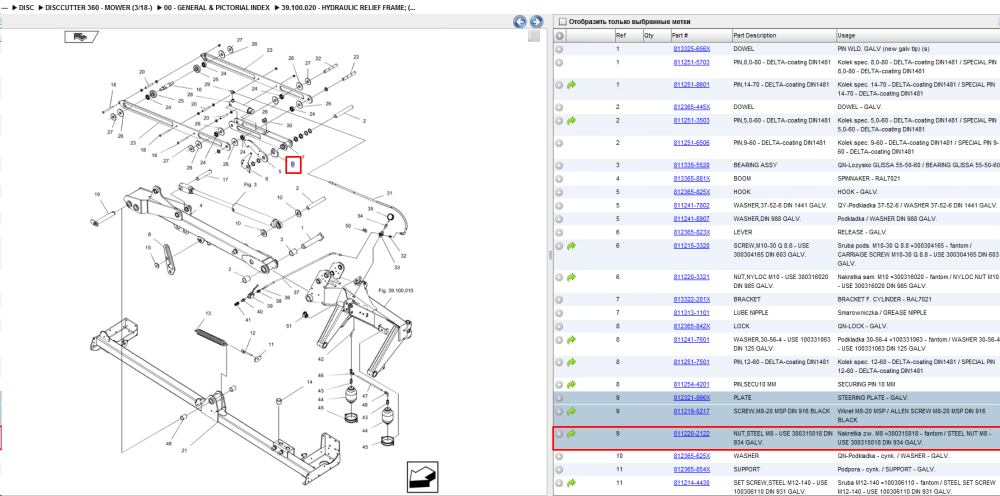Click the gray circle icon for HOOK row
The image size is (1000, 496).
(559, 192)
